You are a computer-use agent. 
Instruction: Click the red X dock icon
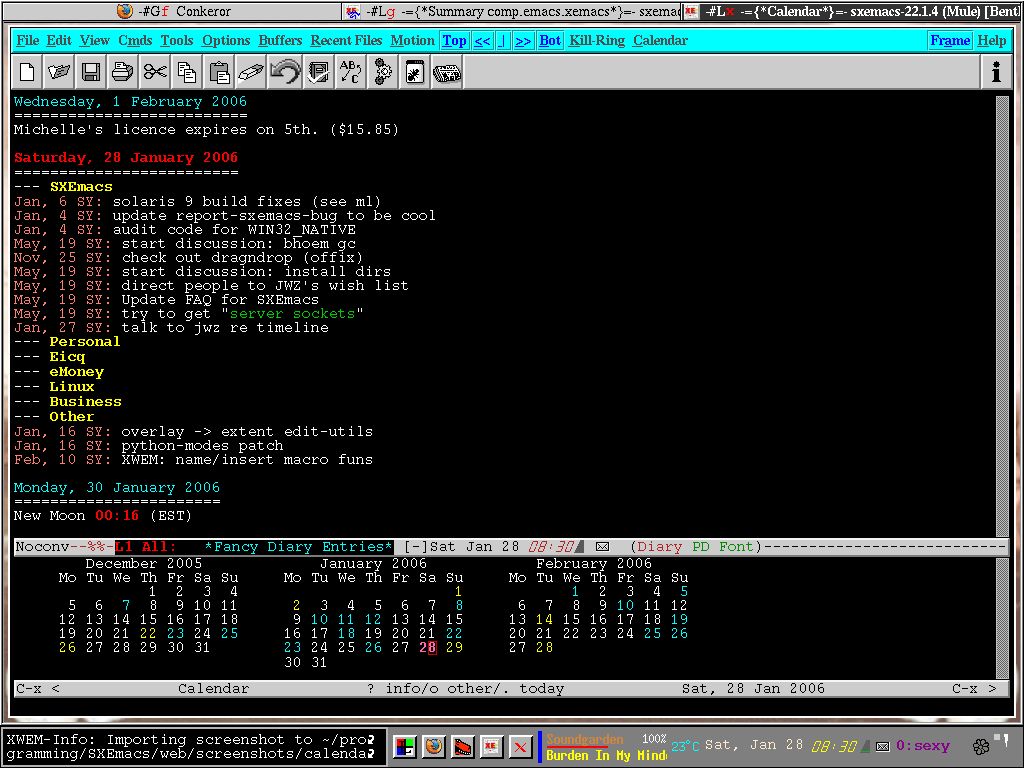(x=520, y=746)
